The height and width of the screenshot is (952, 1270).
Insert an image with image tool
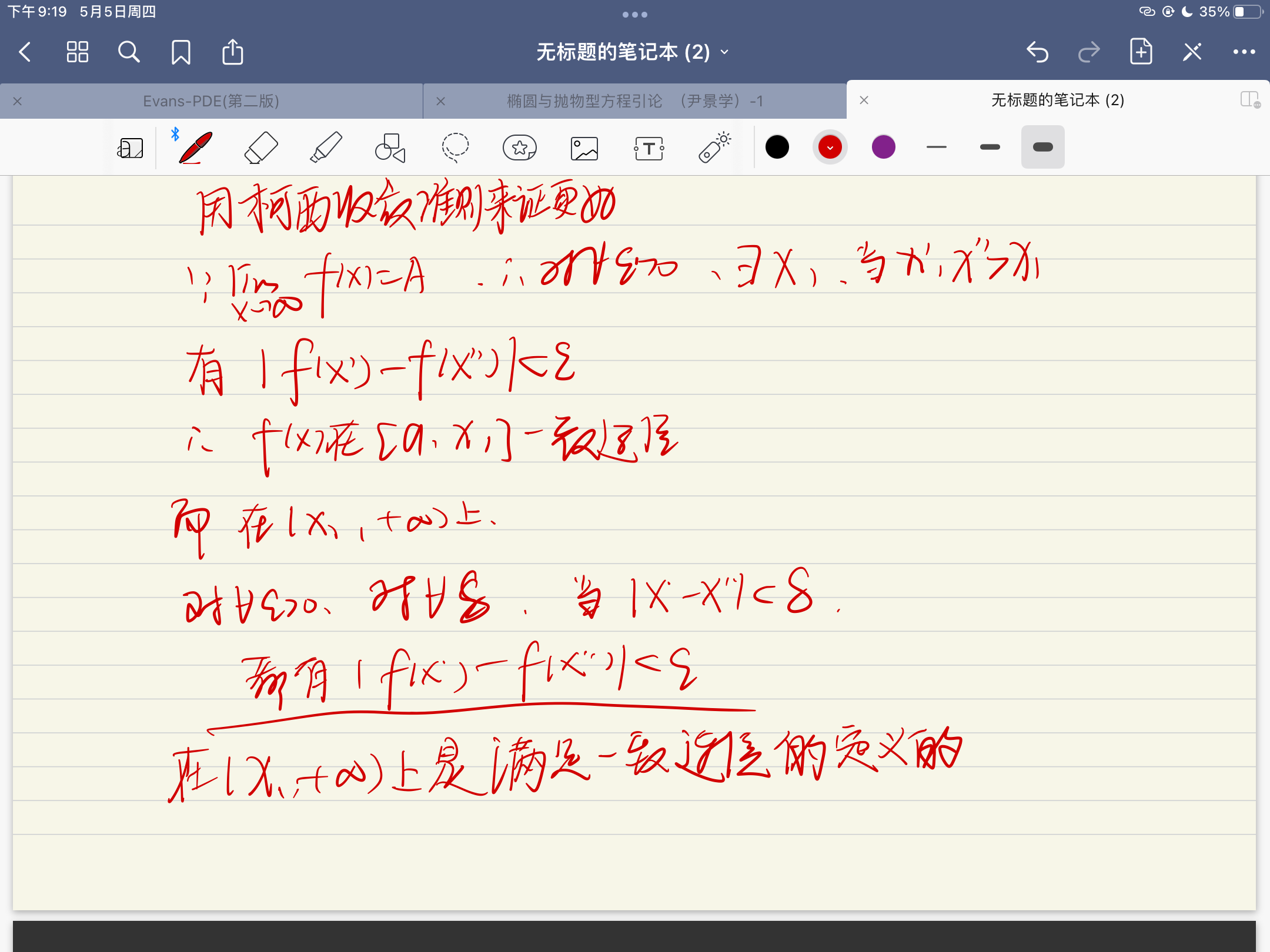pos(584,148)
